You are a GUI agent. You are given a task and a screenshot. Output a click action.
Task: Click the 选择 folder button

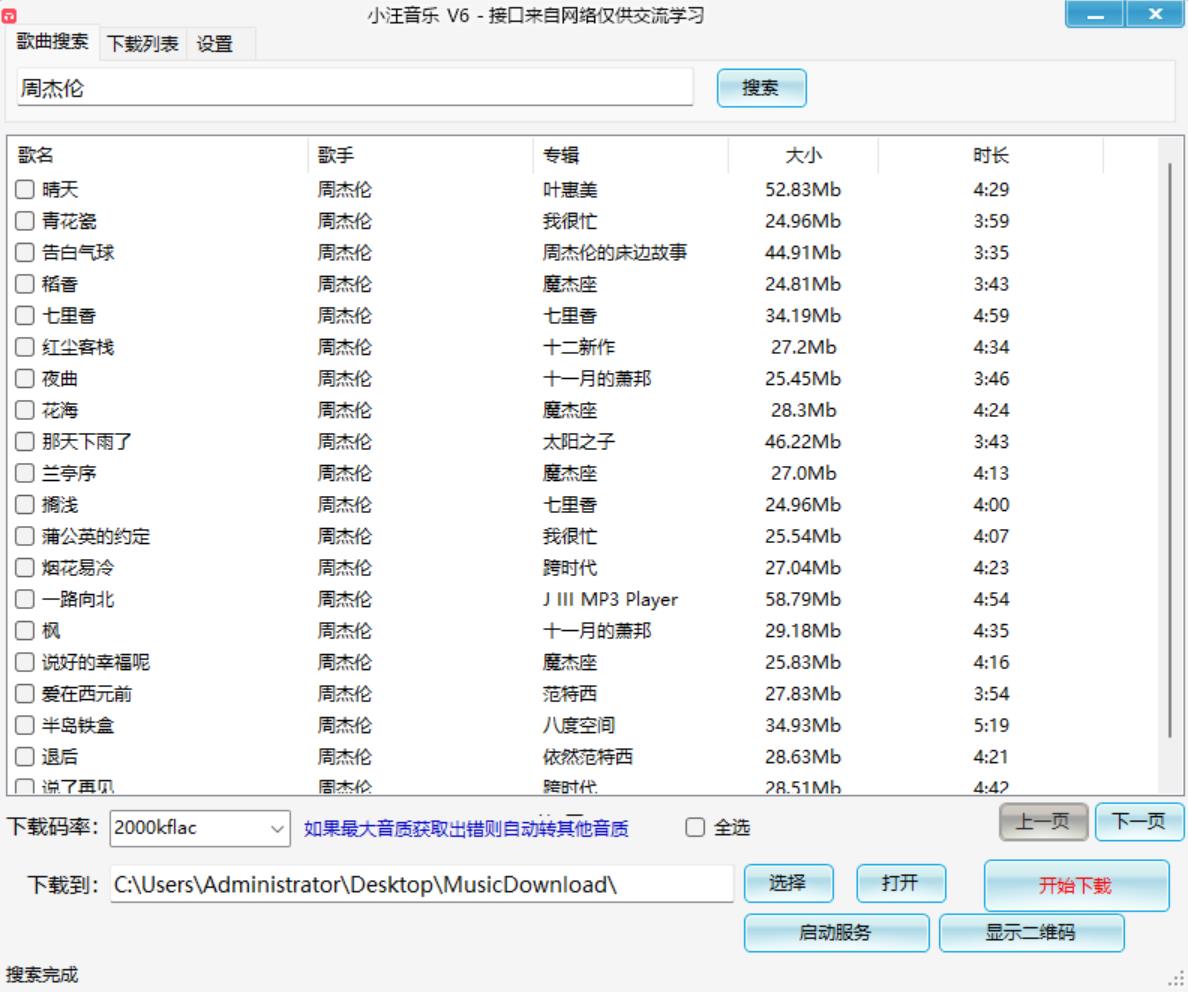(x=788, y=883)
